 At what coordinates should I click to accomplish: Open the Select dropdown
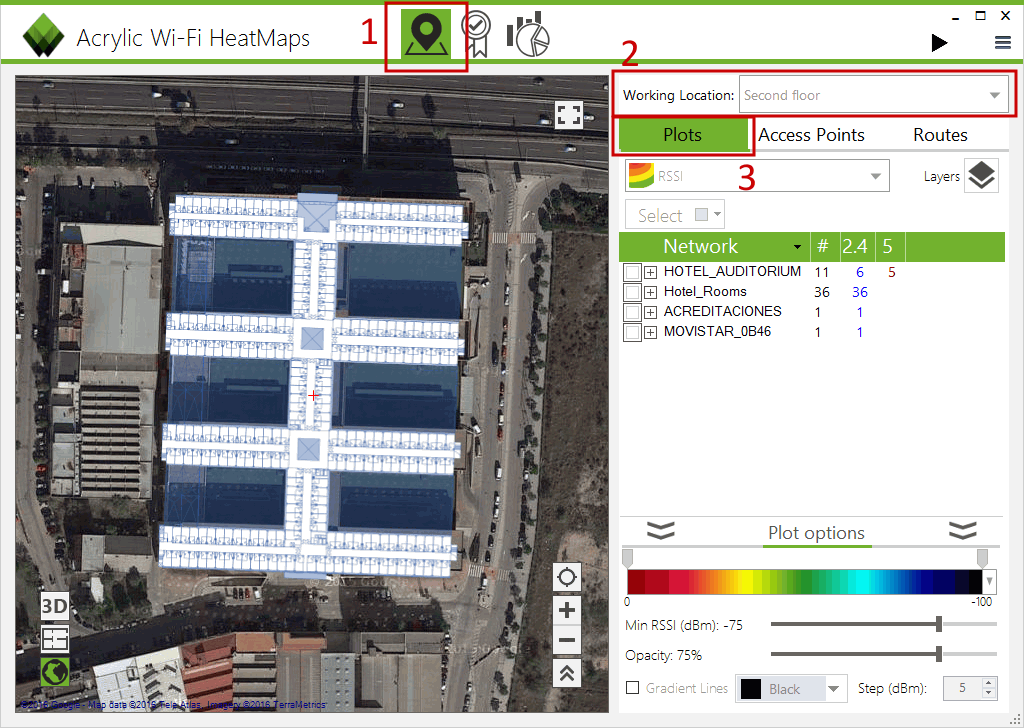[675, 215]
